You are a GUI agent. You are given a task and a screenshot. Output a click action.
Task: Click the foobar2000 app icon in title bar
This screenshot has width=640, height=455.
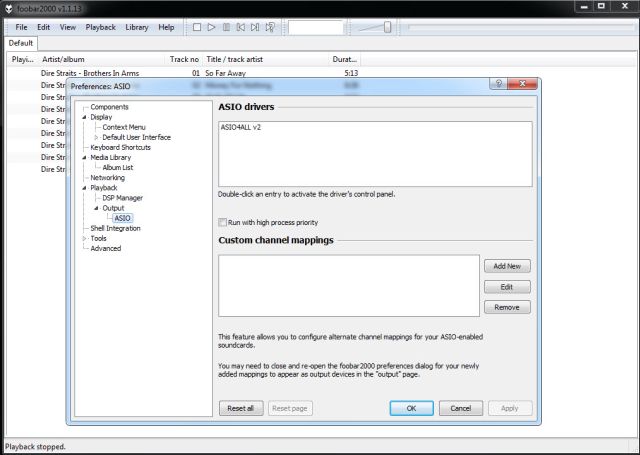tap(9, 8)
